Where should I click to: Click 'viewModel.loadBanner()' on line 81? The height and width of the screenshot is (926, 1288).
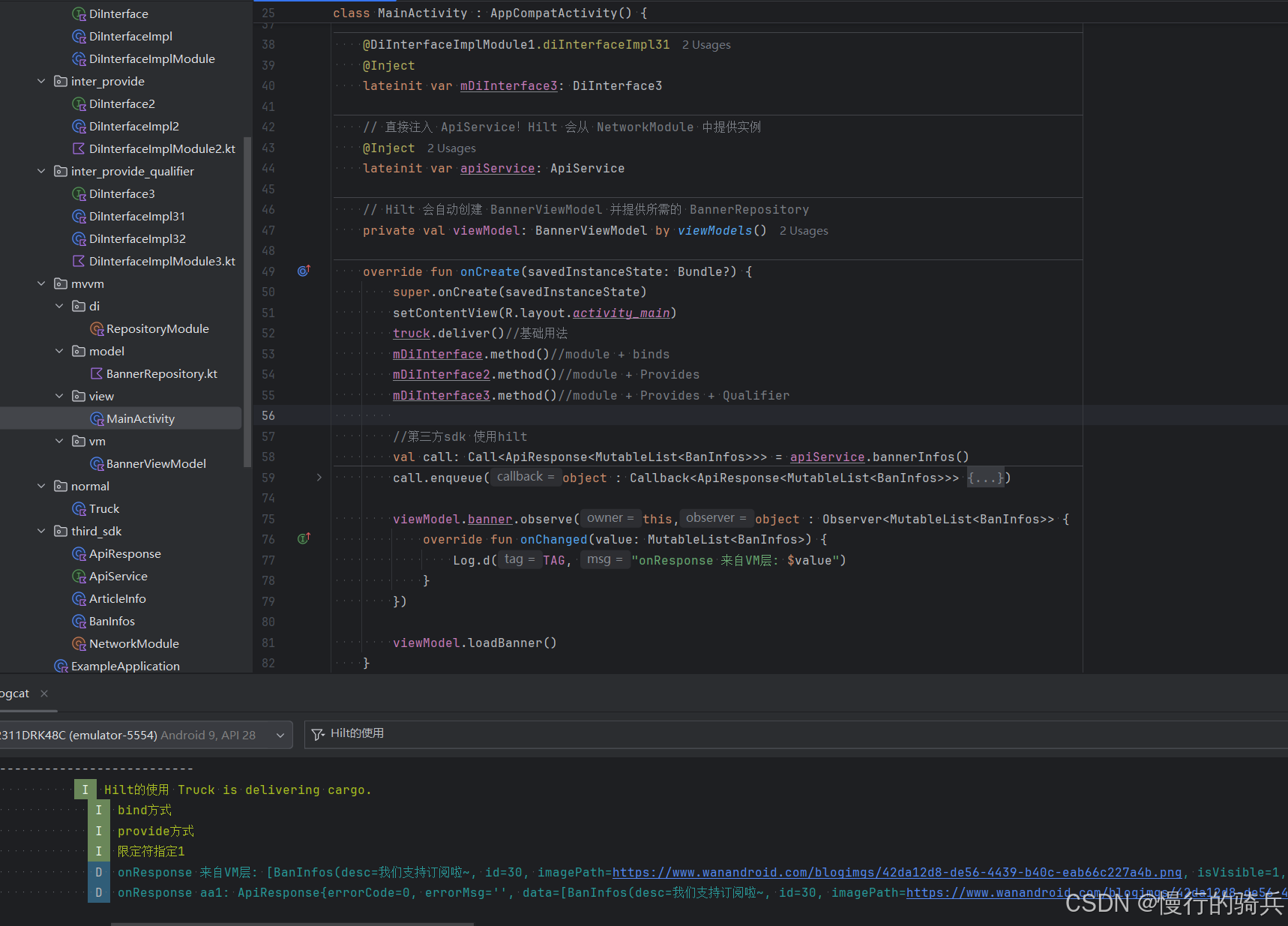tap(475, 643)
